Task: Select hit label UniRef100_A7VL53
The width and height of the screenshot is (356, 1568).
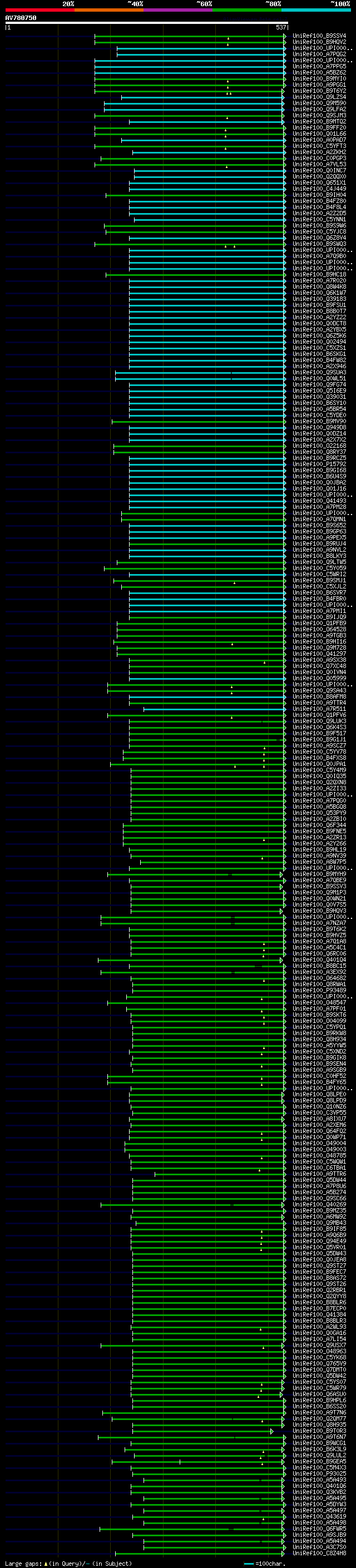Action: [319, 164]
